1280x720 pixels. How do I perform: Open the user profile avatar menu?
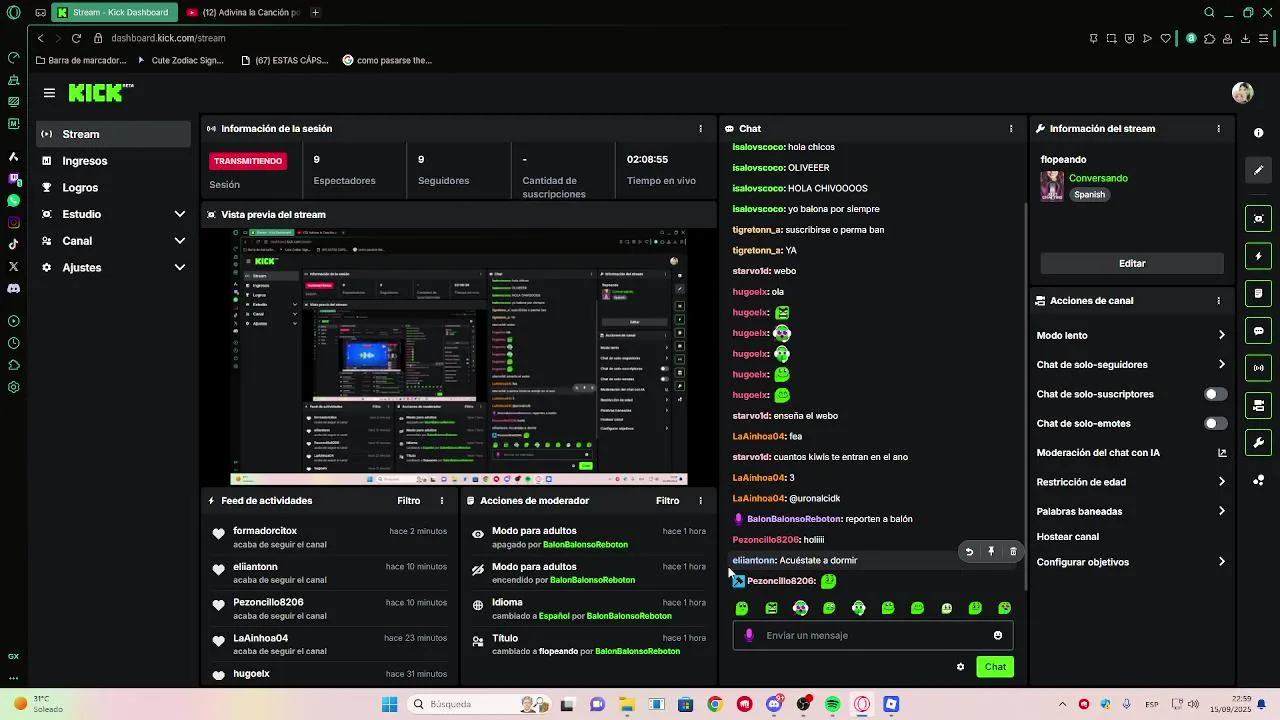pos(1242,93)
